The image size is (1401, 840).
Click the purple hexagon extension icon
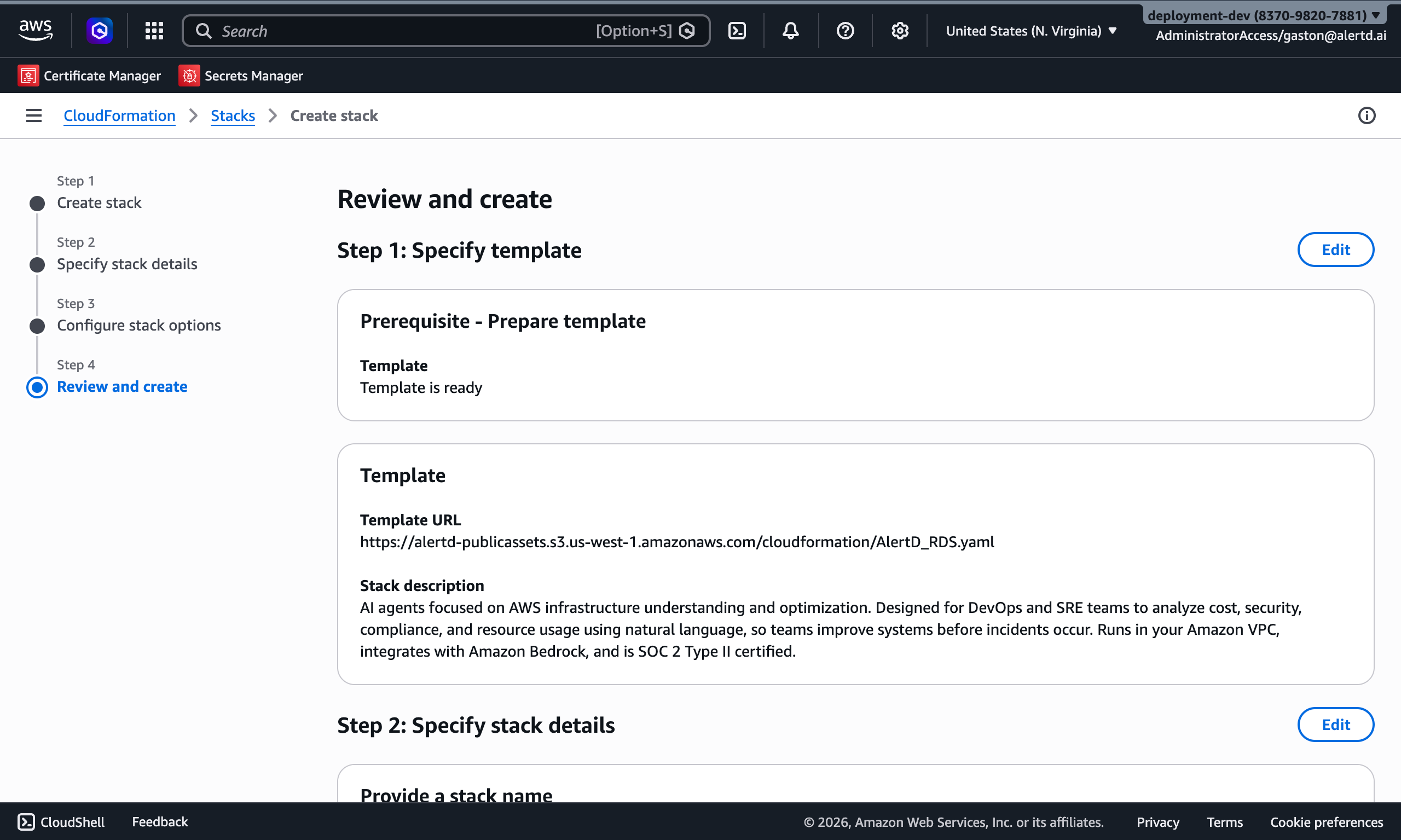pos(99,31)
